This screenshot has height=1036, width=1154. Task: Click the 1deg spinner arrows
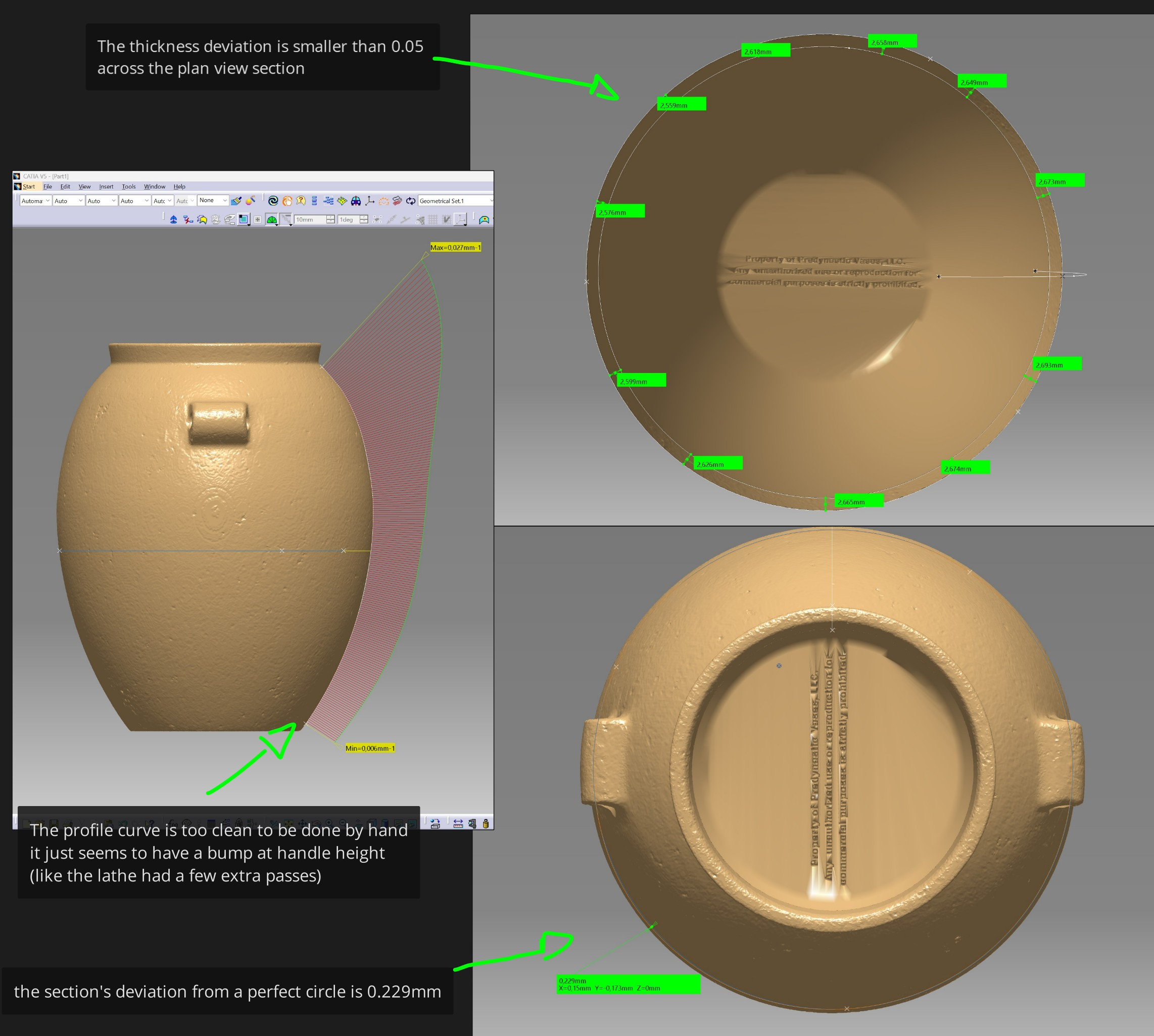(x=364, y=220)
